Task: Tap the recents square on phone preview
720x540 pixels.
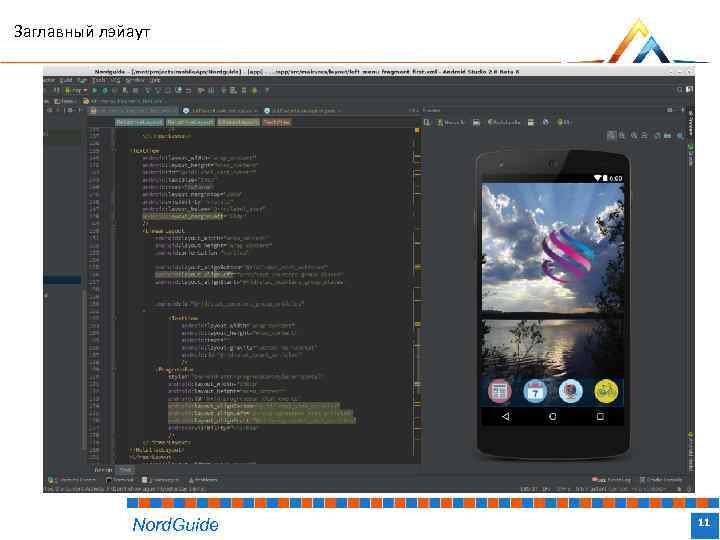Action: coord(600,416)
